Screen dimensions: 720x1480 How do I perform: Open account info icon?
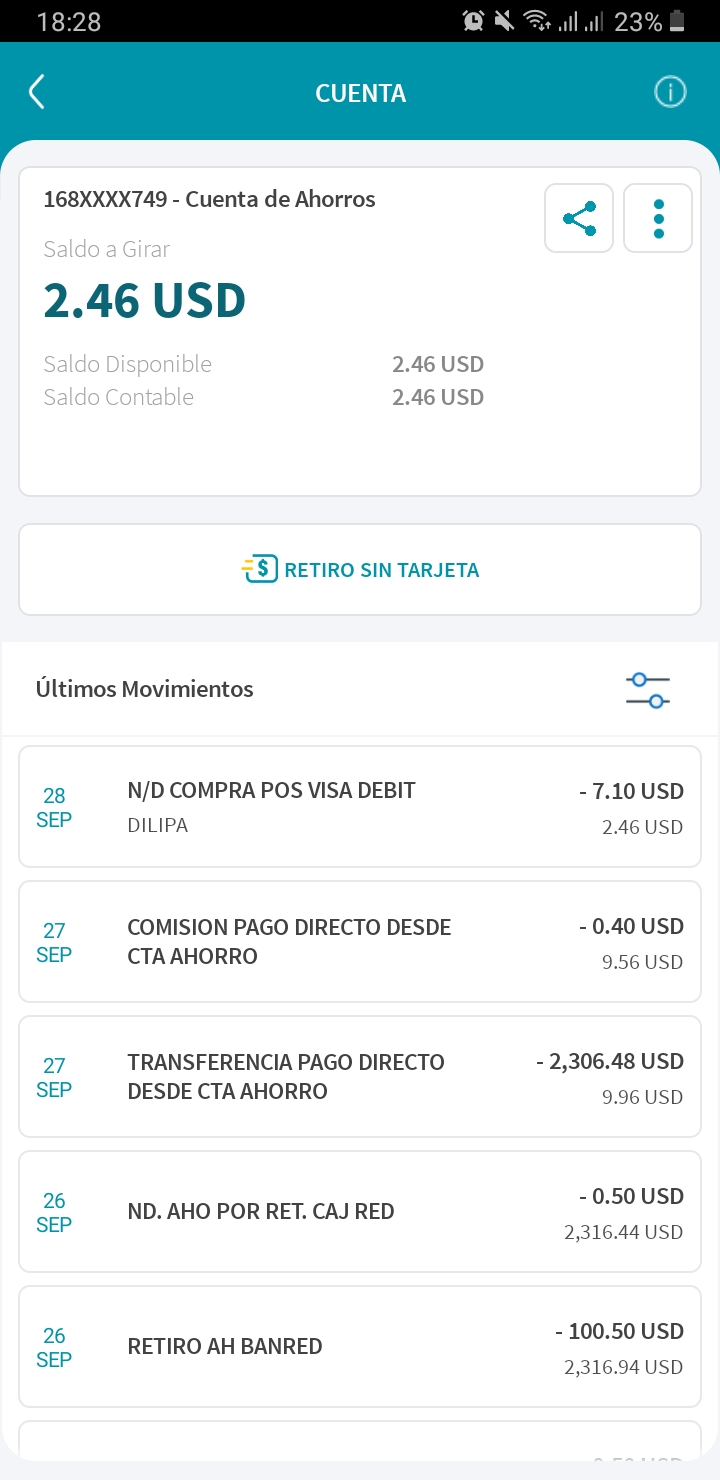tap(670, 92)
